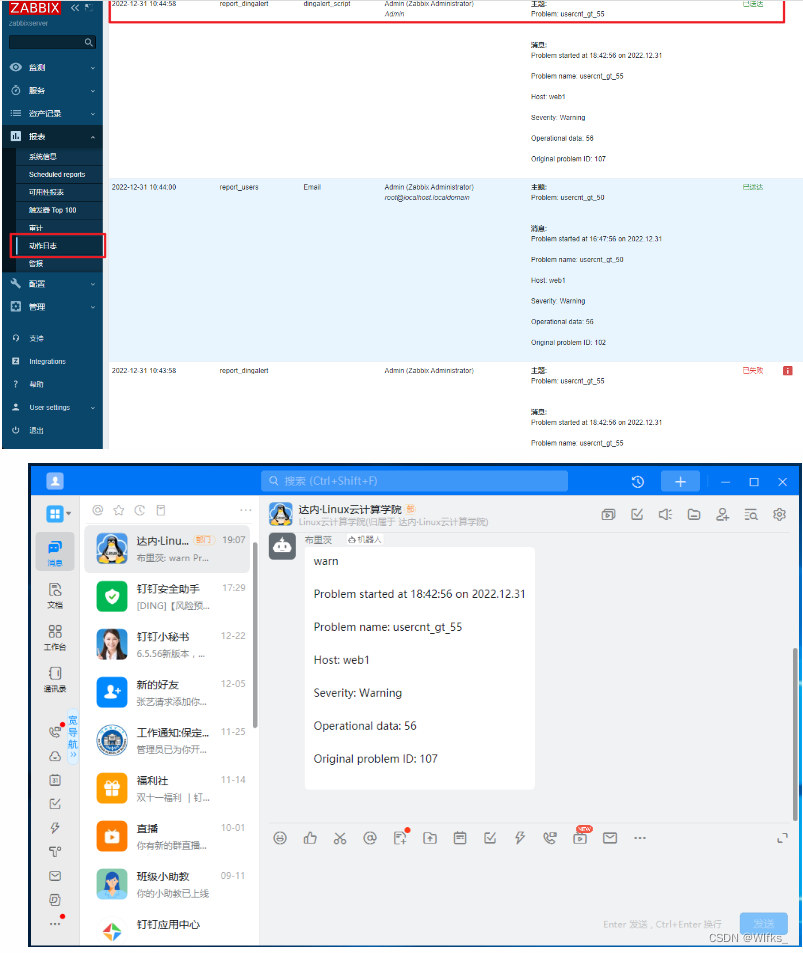Click @ mention icon in message toolbar
The height and width of the screenshot is (953, 803).
click(370, 838)
